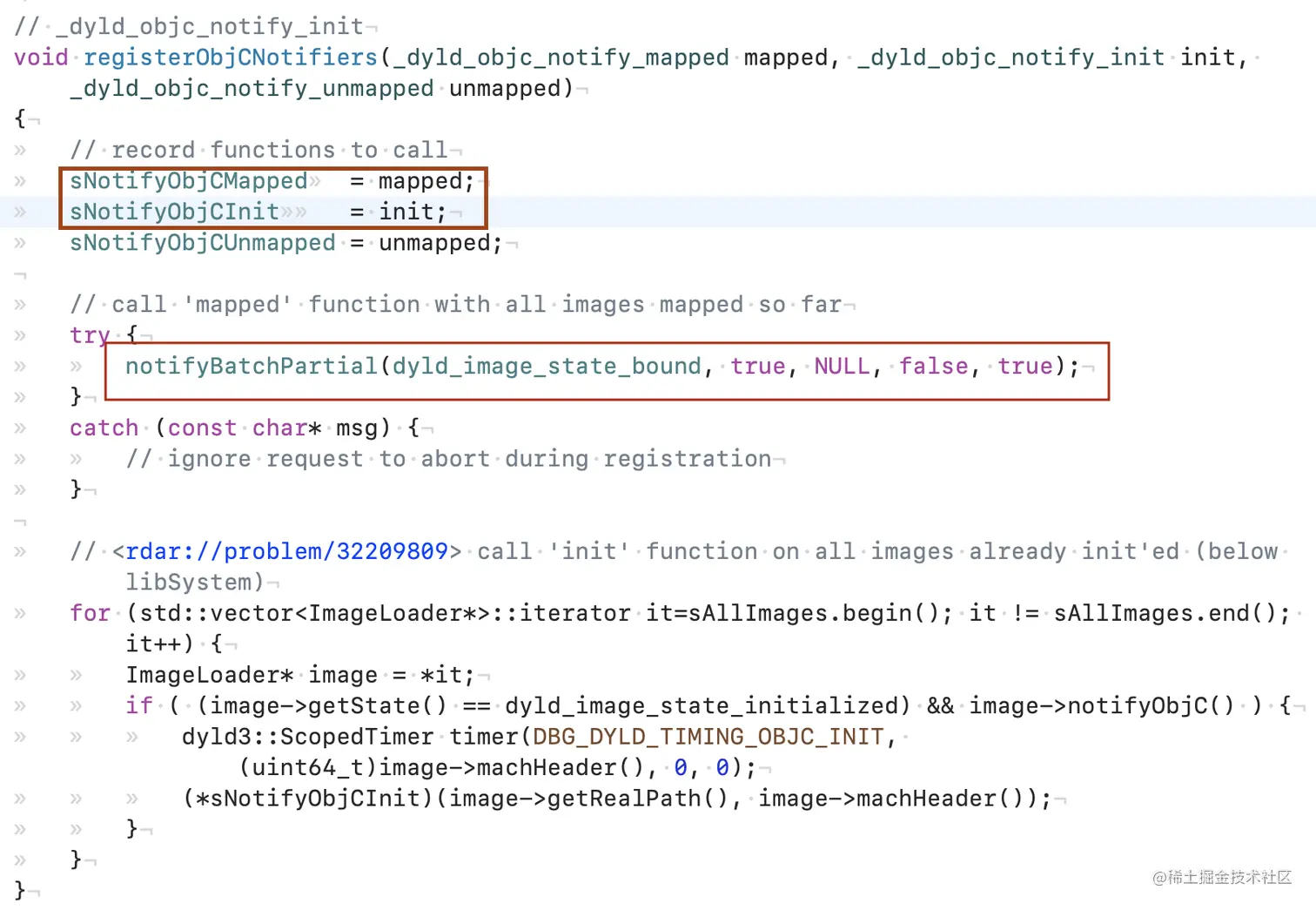This screenshot has width=1316, height=910.
Task: Click the sNotifyObjCUnmapped variable
Action: click(203, 243)
